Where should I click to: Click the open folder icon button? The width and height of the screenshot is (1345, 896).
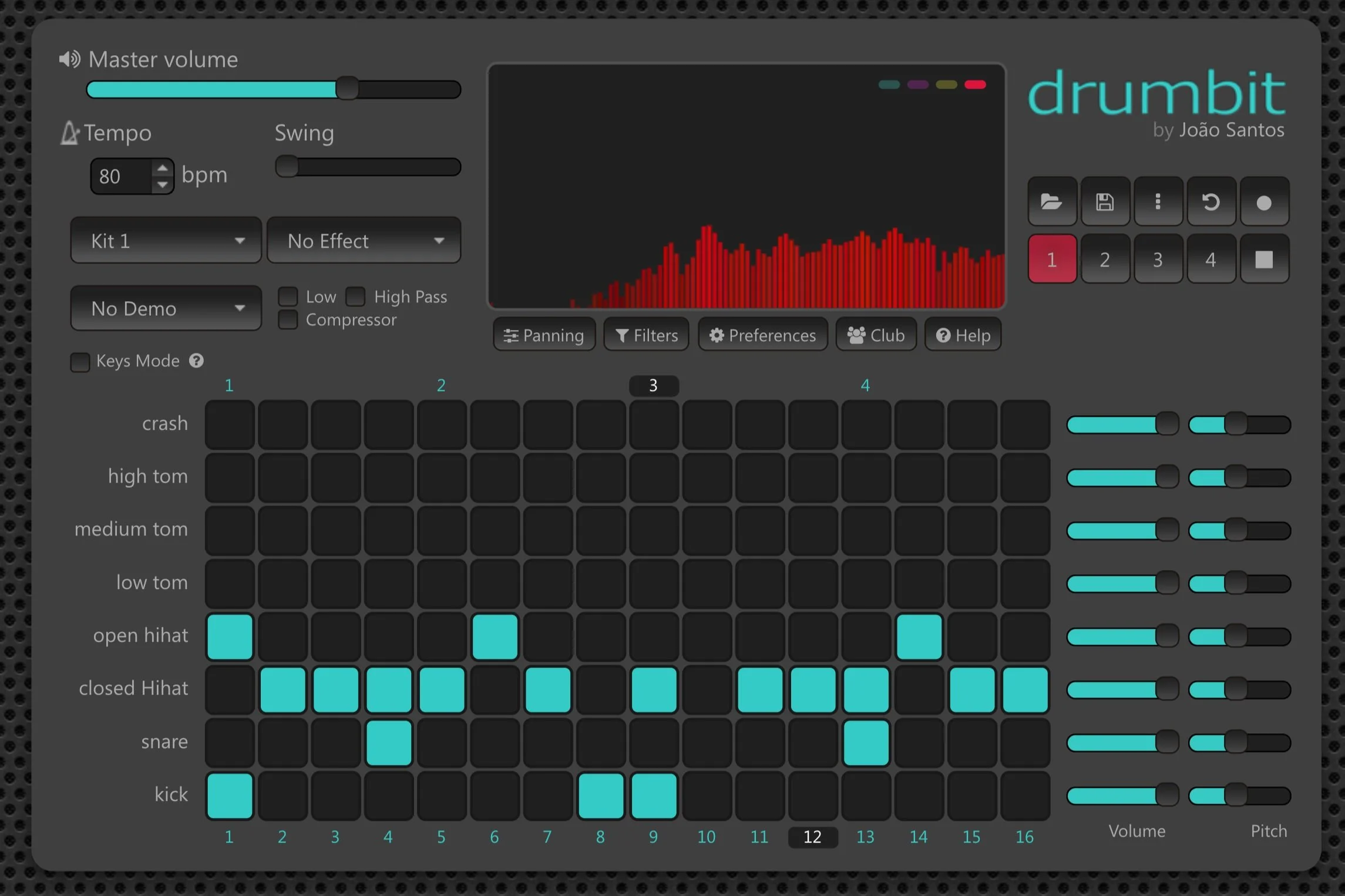pyautogui.click(x=1051, y=202)
